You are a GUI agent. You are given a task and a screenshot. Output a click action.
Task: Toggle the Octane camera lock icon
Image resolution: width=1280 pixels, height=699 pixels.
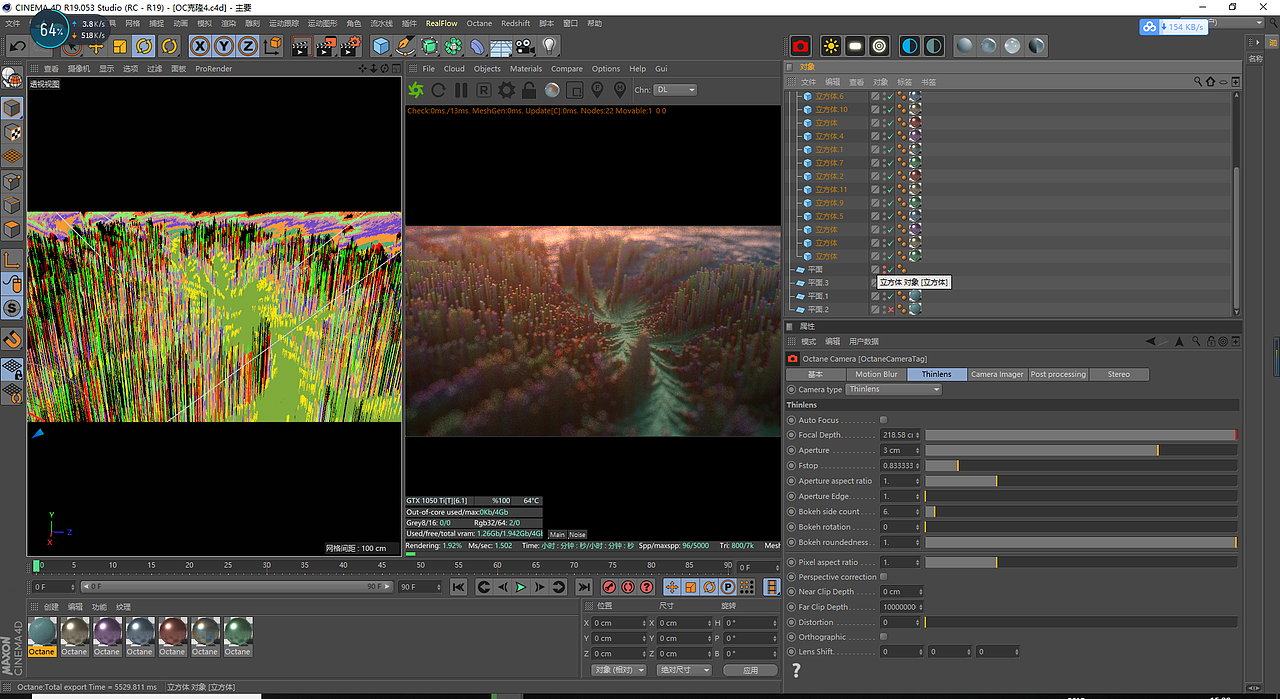coord(529,90)
